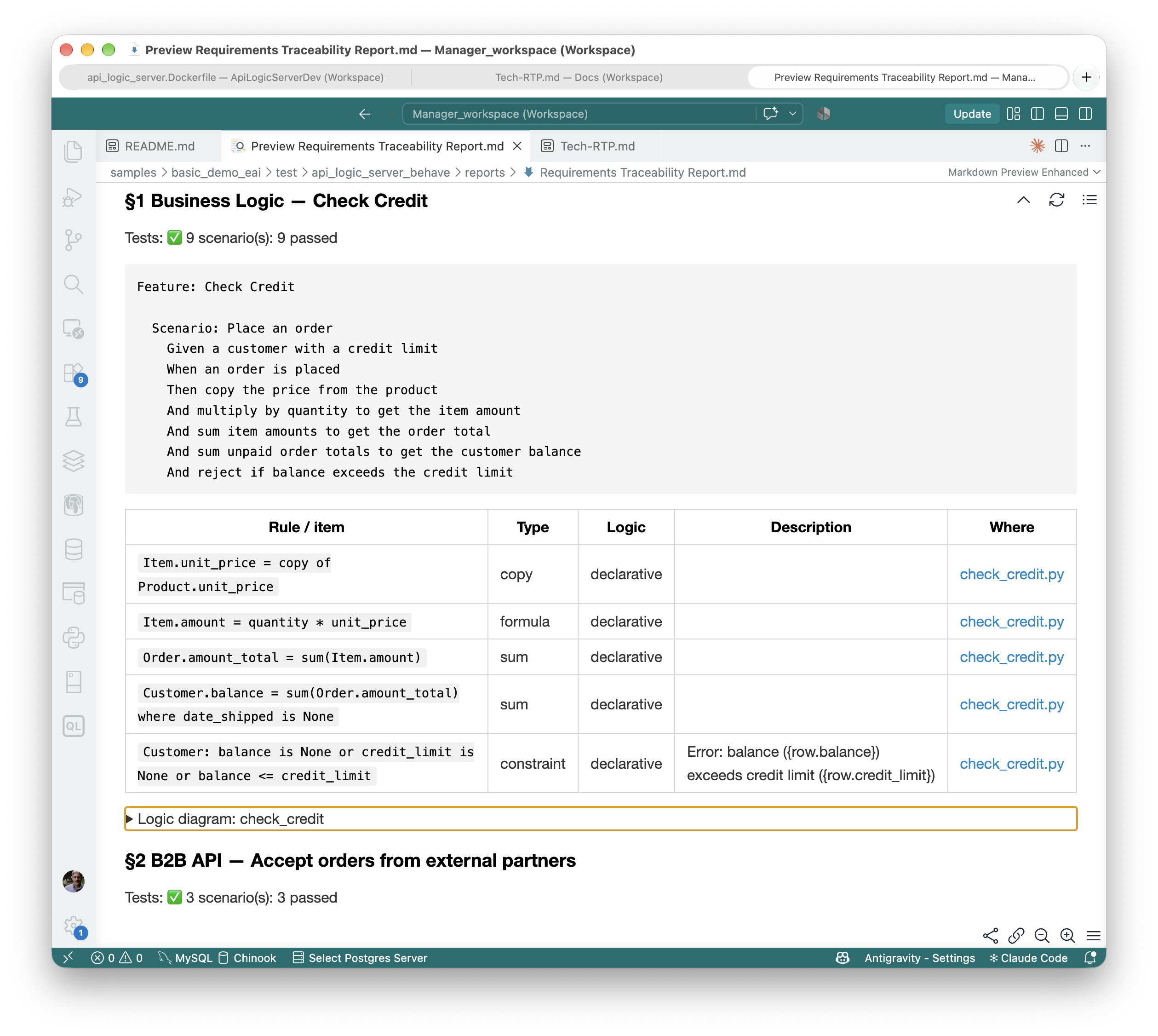Click the share icon in preview footer
The height and width of the screenshot is (1036, 1158).
click(991, 935)
